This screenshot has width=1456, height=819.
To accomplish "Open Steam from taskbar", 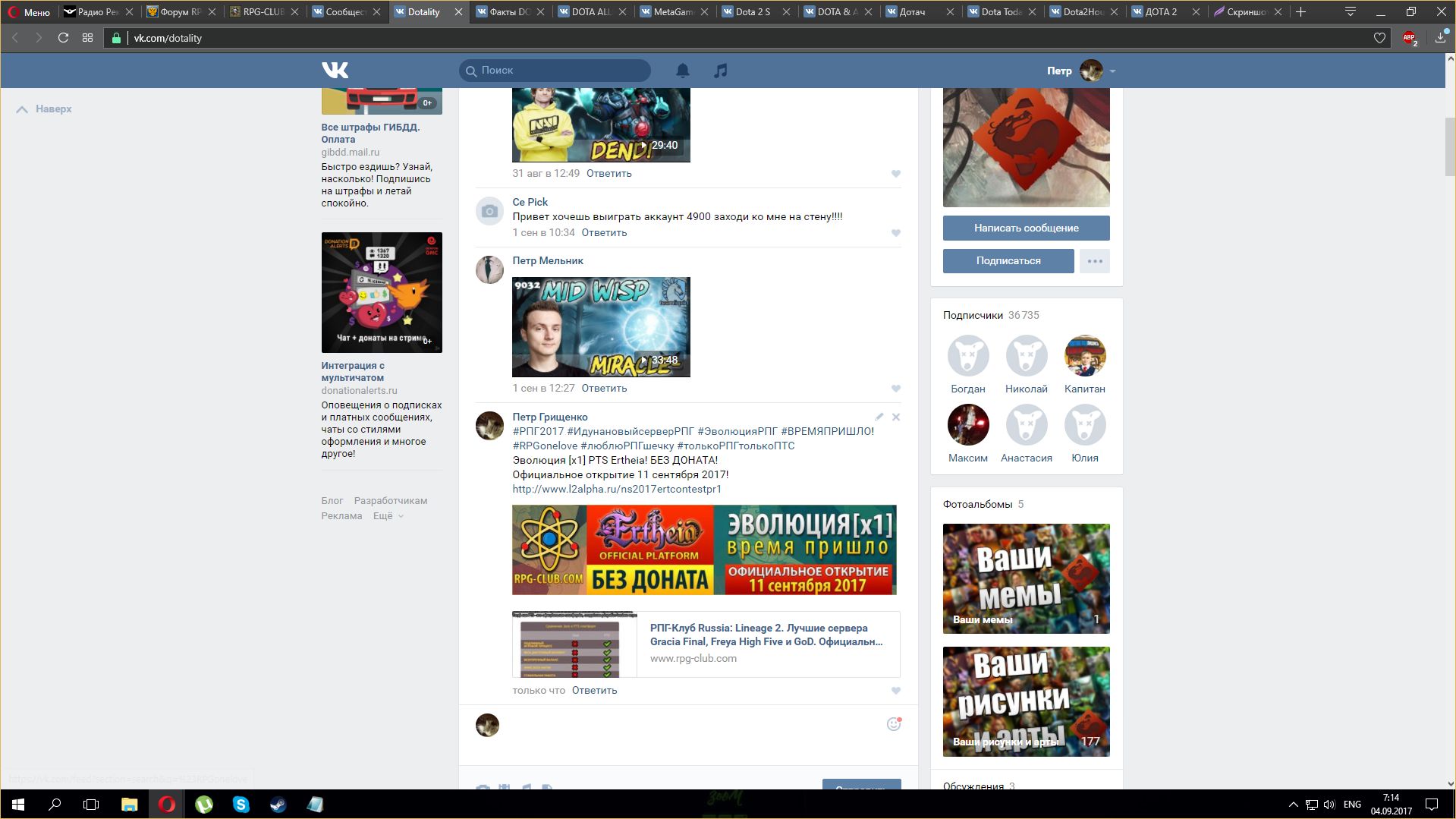I will click(278, 805).
